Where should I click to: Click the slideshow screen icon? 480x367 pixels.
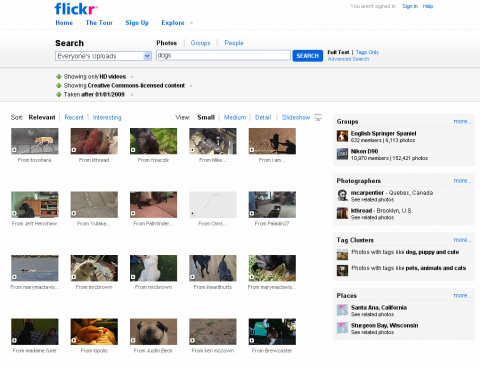point(318,117)
